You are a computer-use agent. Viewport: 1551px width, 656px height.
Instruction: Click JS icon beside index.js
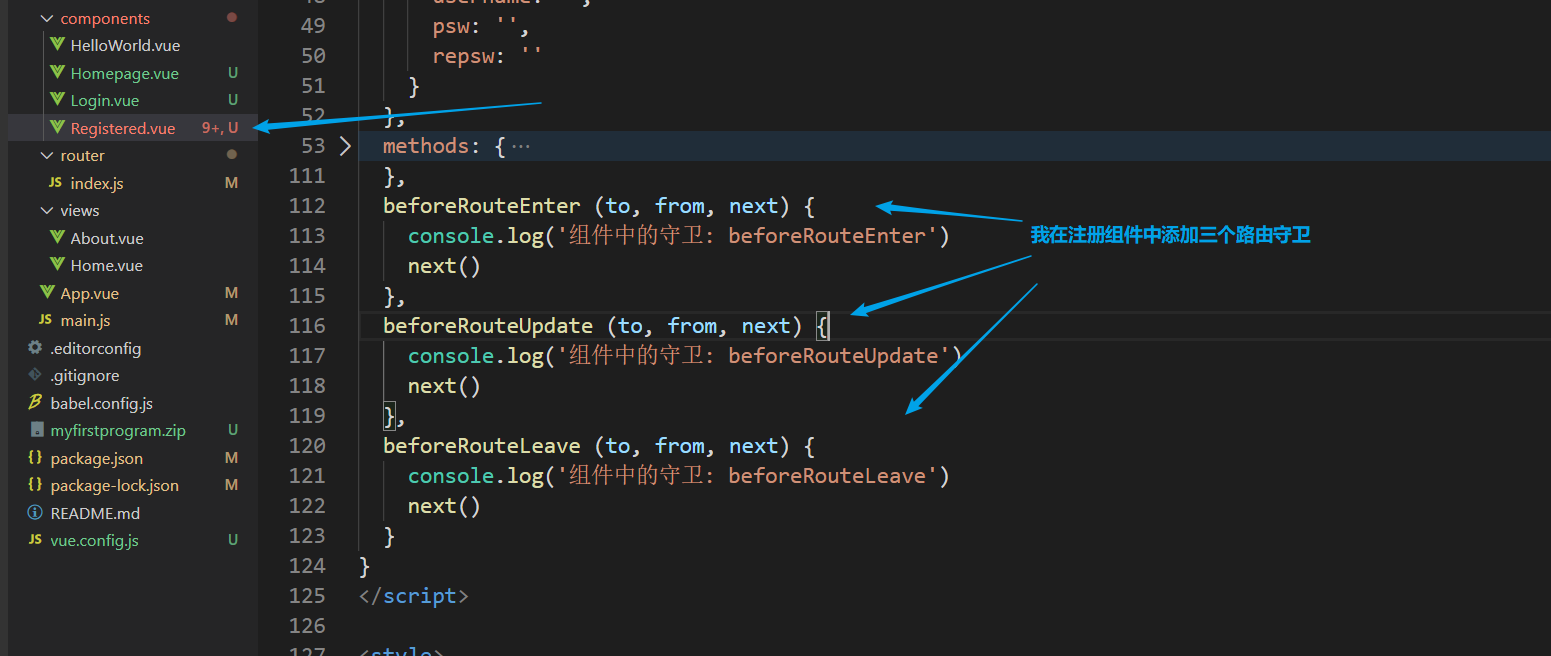coord(55,183)
